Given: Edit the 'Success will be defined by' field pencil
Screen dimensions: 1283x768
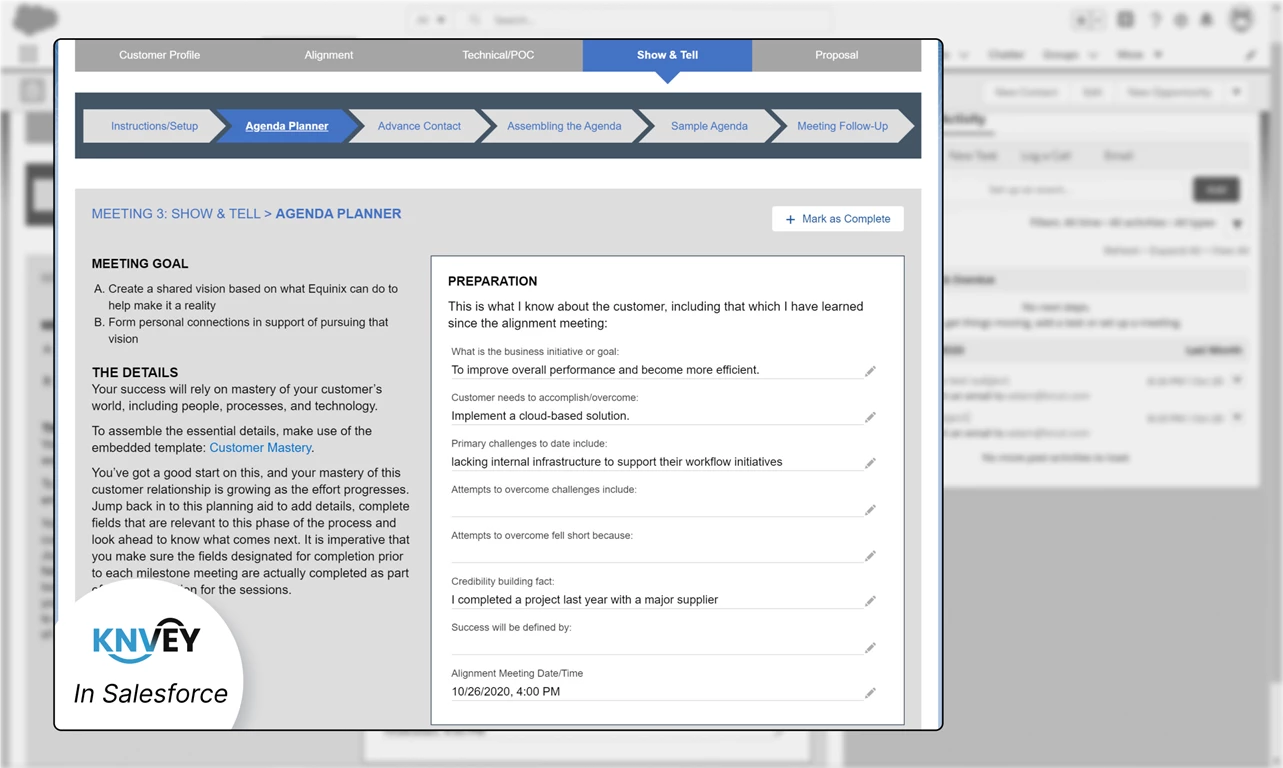Looking at the screenshot, I should [870, 647].
